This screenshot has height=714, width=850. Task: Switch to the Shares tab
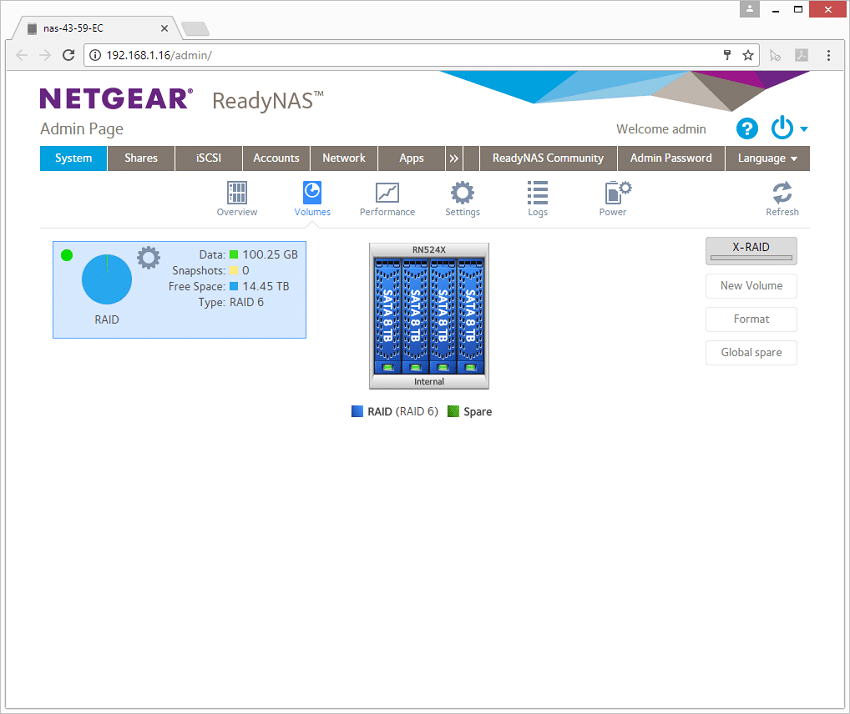[141, 158]
